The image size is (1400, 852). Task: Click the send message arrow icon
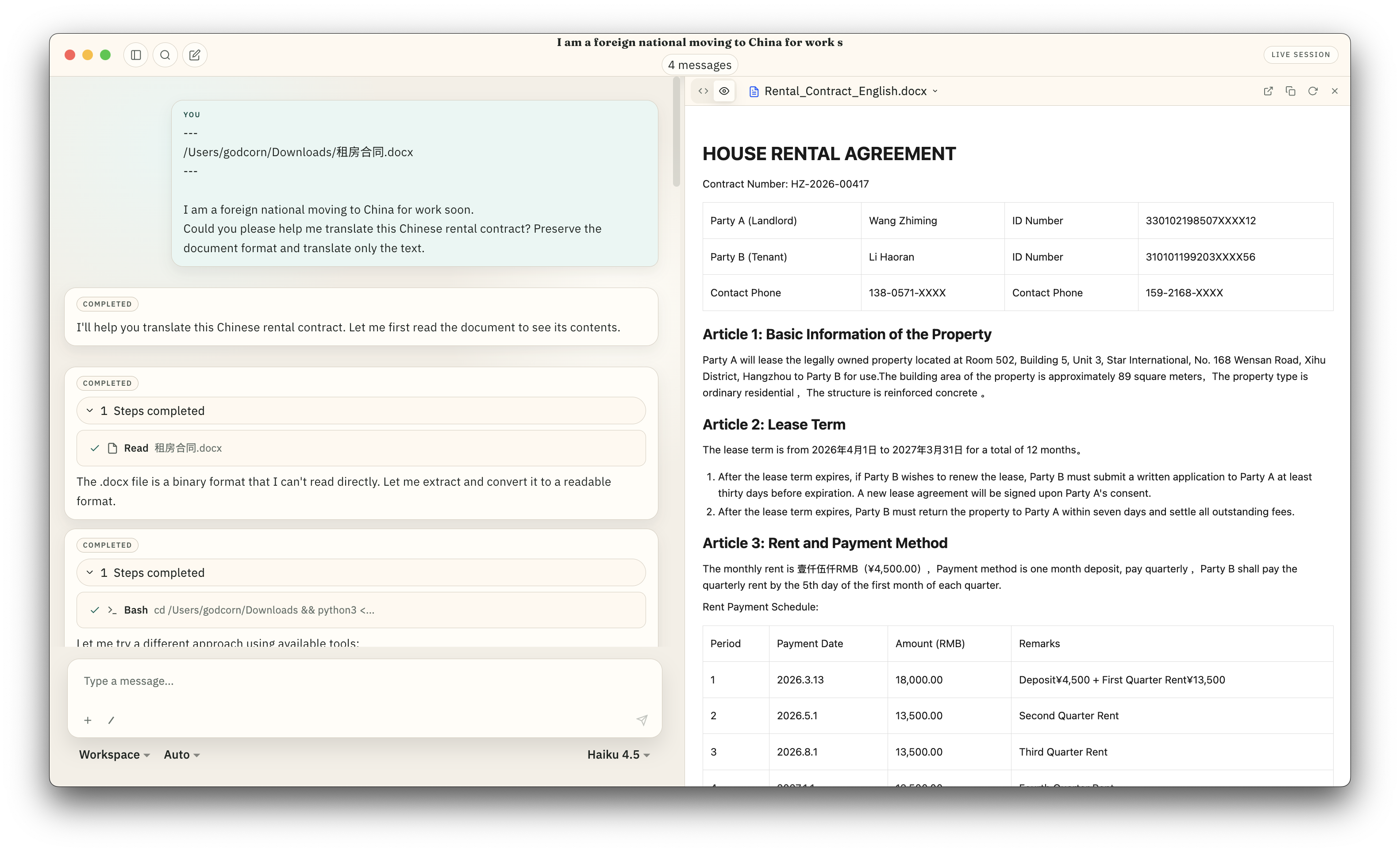pyautogui.click(x=642, y=720)
